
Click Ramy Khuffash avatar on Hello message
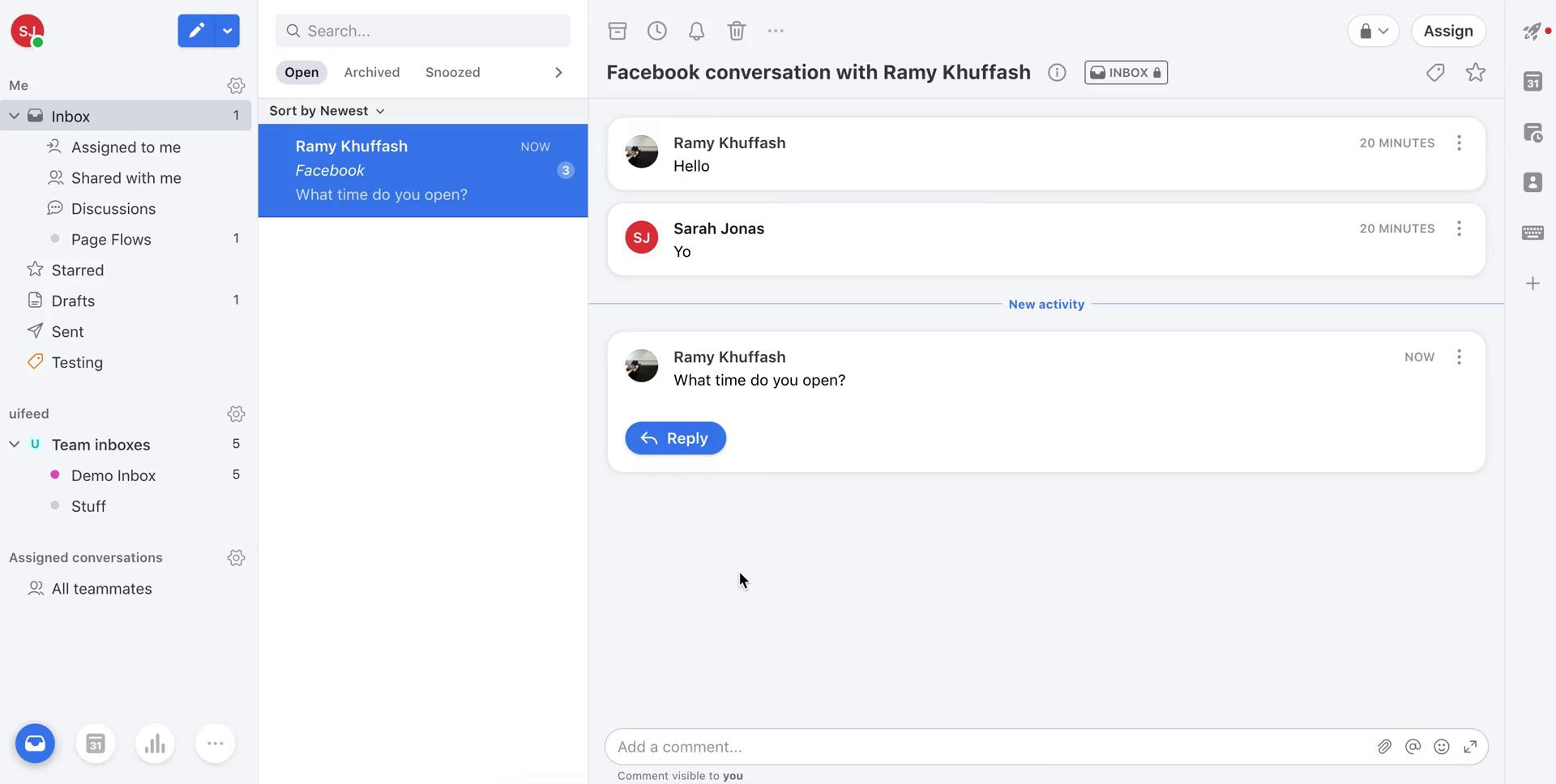point(641,151)
